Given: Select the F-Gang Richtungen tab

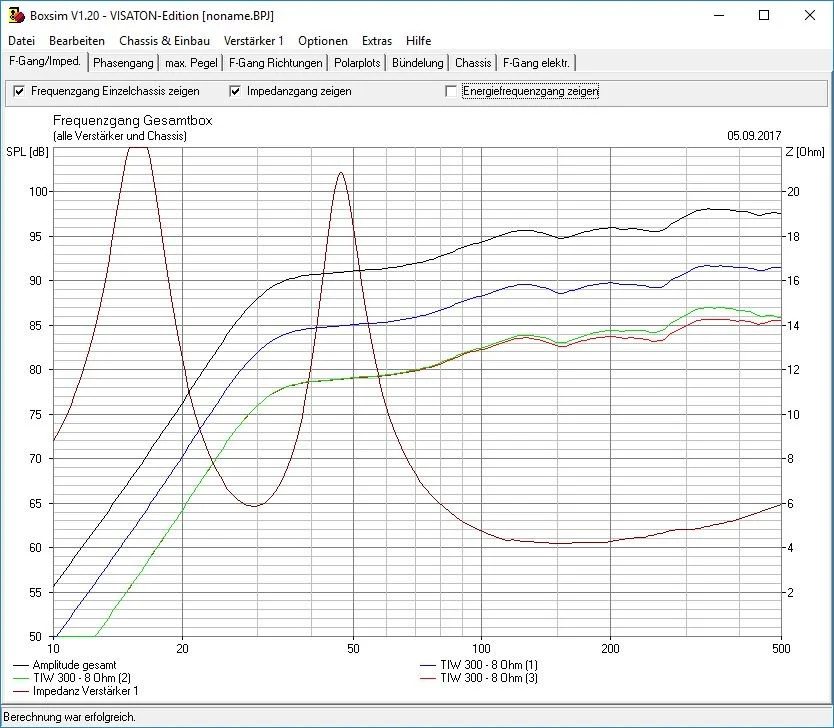Looking at the screenshot, I should point(276,63).
